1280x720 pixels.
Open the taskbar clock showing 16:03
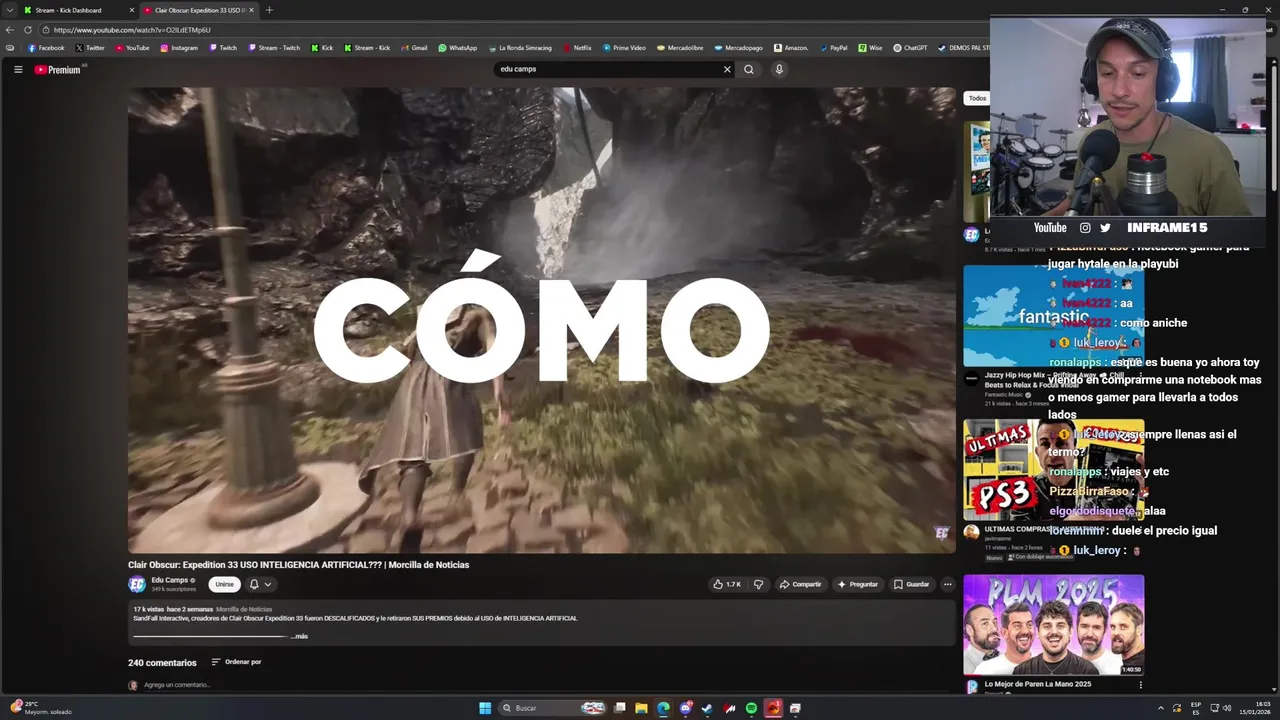1256,708
